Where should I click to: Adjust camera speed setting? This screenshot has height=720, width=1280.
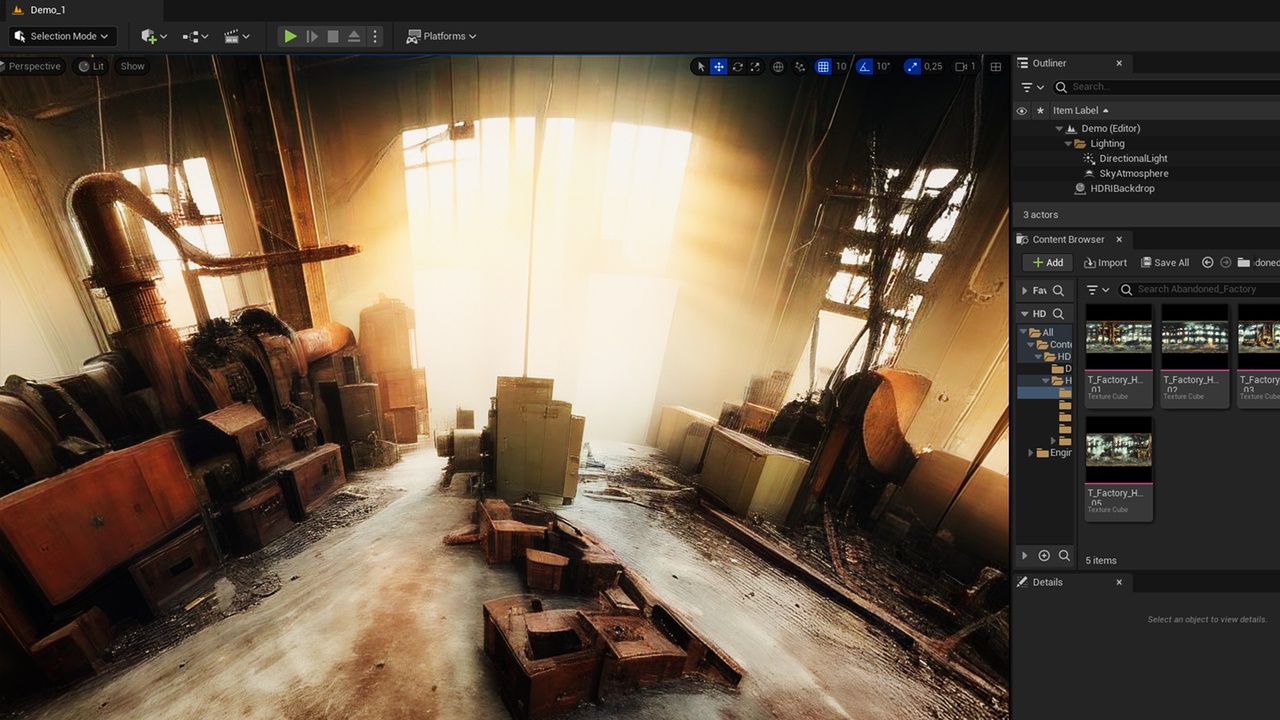pos(965,67)
